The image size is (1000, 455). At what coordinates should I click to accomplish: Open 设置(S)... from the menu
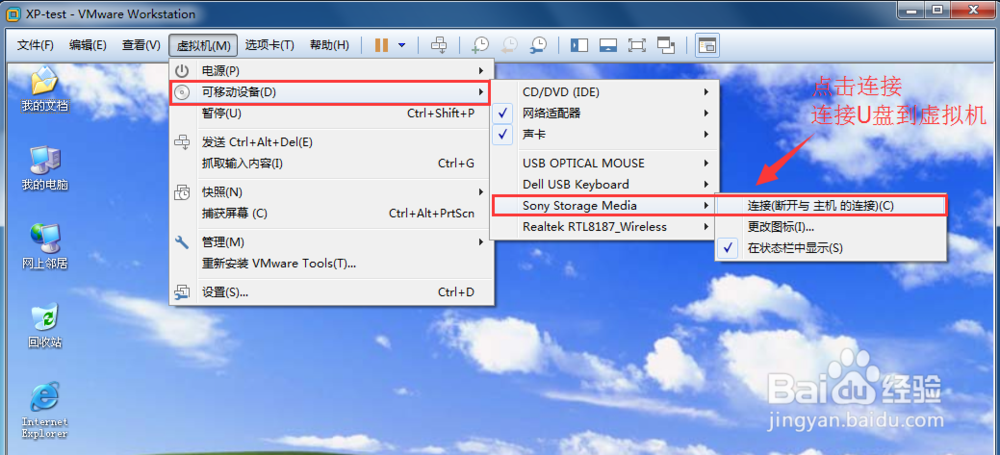(331, 292)
